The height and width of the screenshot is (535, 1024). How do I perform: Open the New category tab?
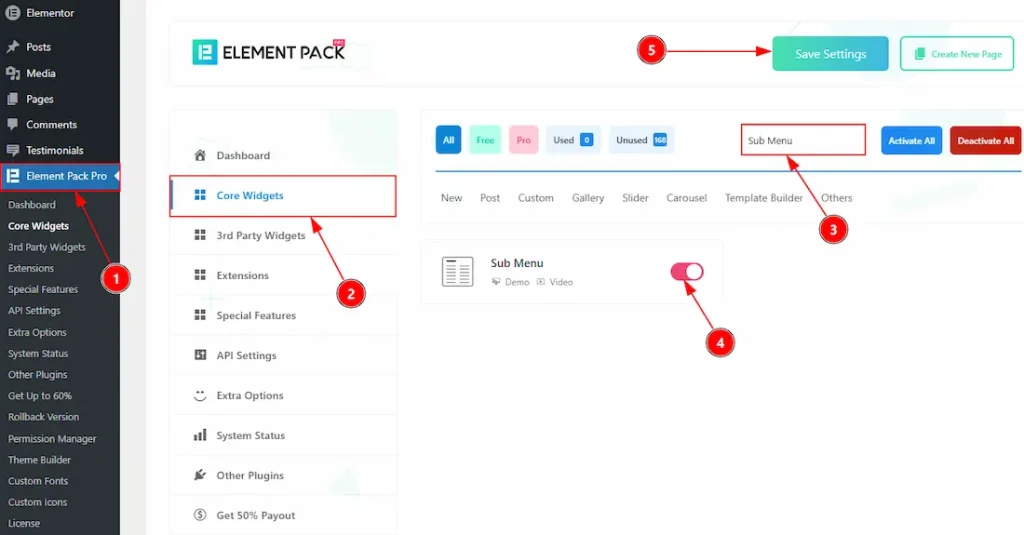(x=451, y=198)
